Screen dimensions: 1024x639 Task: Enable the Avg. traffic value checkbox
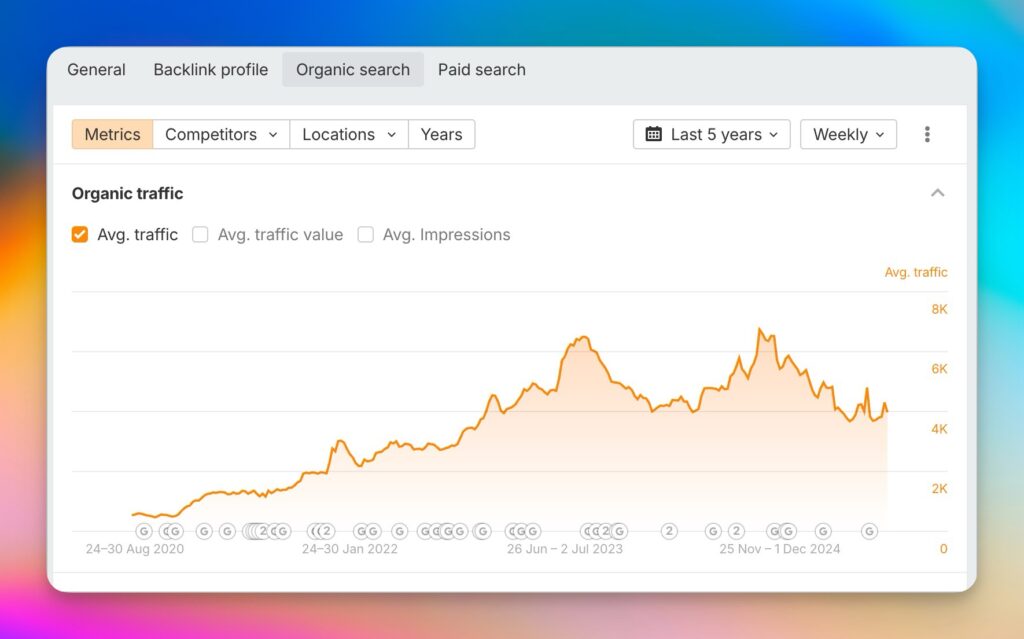[200, 235]
